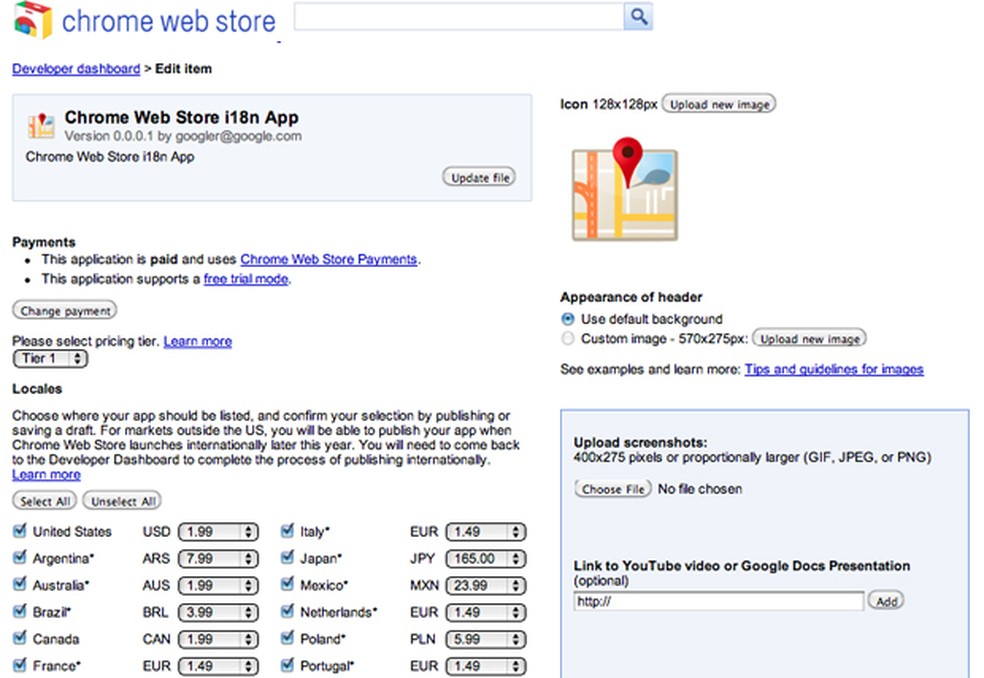
Task: Click Choose File to upload a screenshot
Action: coord(612,489)
